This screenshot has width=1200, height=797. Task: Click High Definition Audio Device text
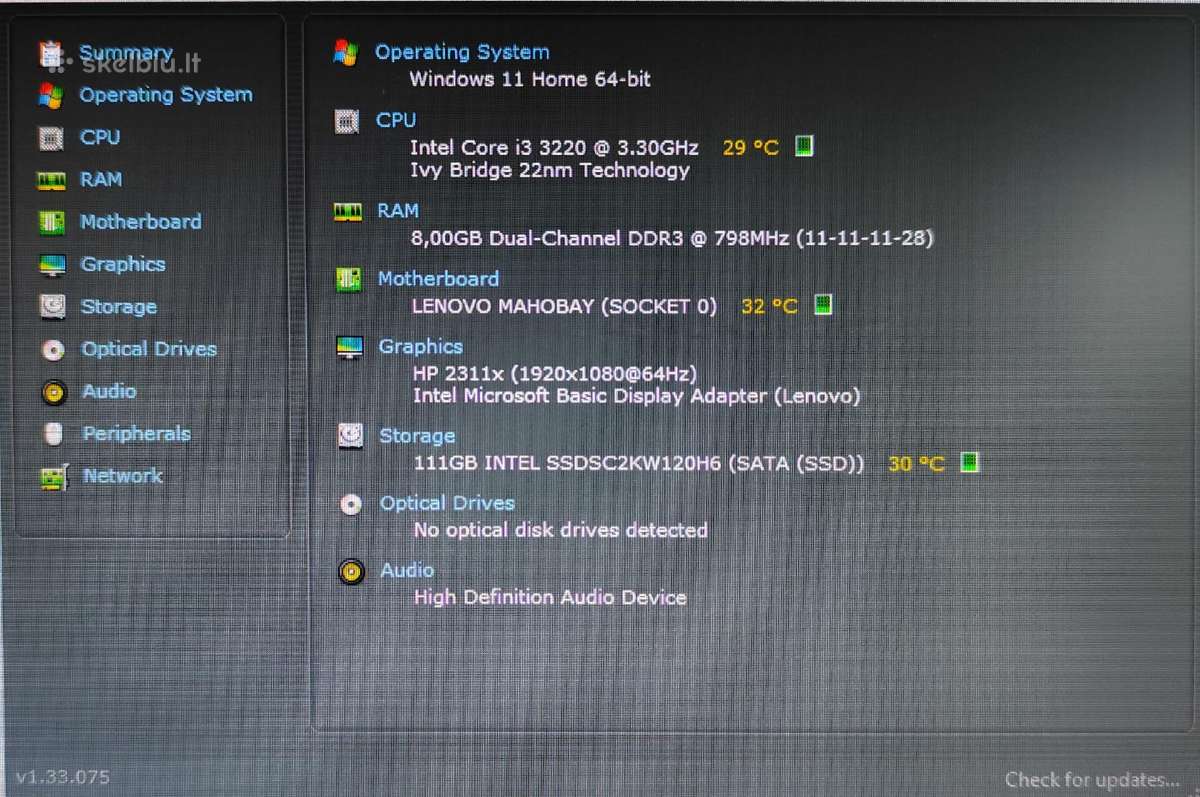coord(550,598)
